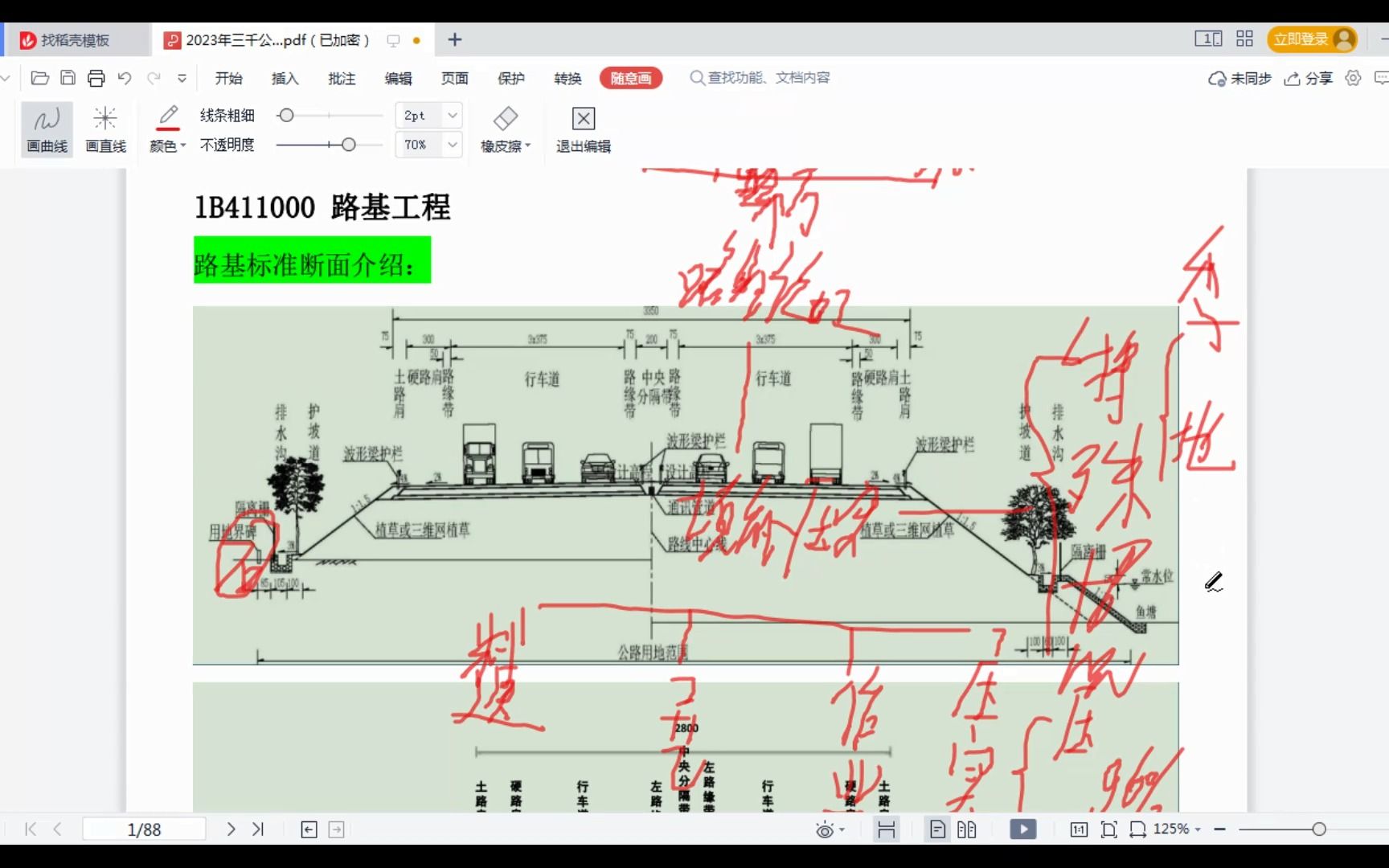Switch to single page view
1389x868 pixels.
click(937, 829)
